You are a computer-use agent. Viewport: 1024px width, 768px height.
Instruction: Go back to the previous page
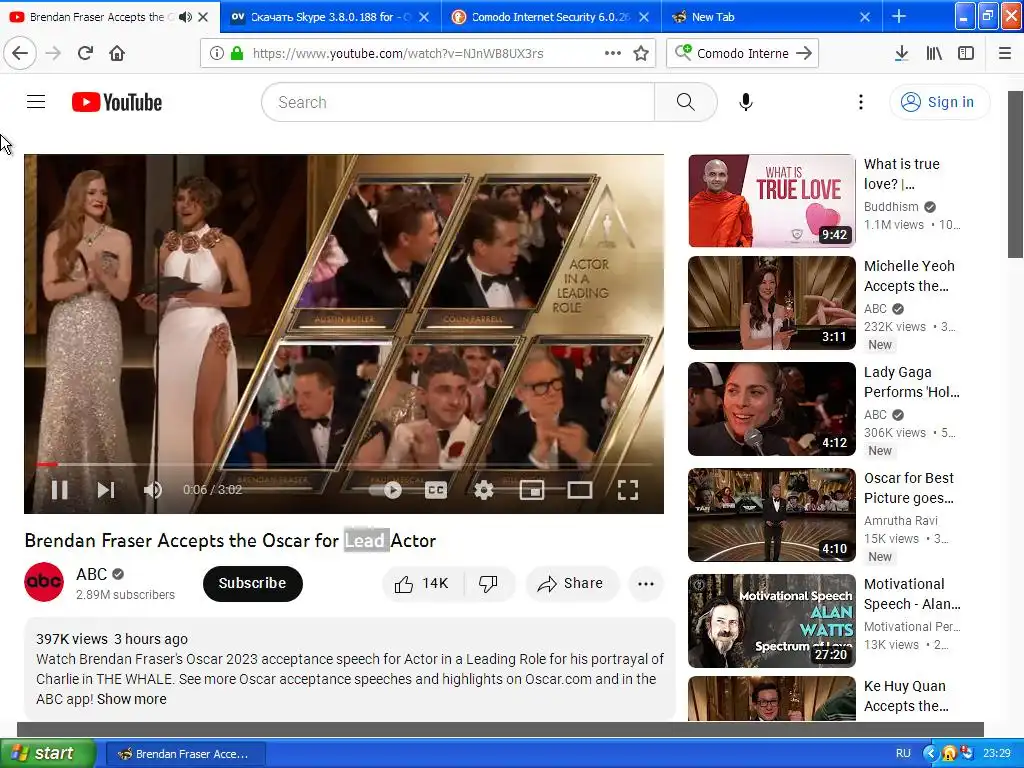pyautogui.click(x=20, y=53)
